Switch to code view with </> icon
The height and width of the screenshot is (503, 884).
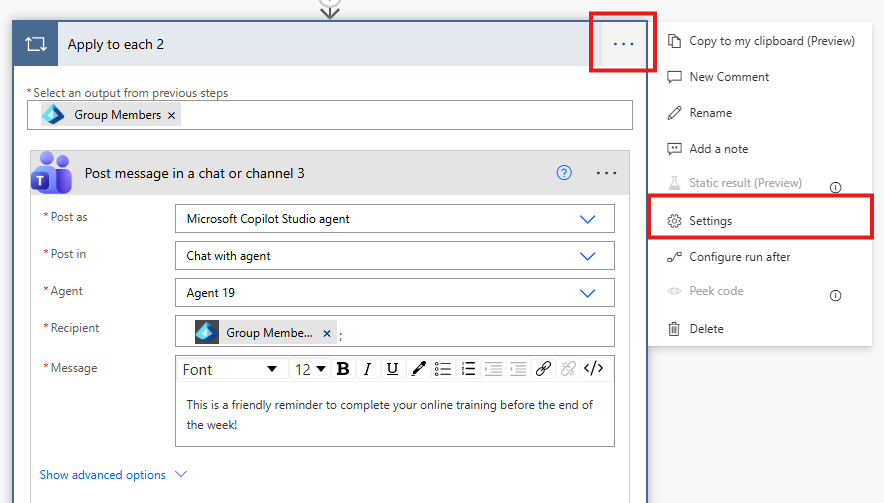point(593,369)
